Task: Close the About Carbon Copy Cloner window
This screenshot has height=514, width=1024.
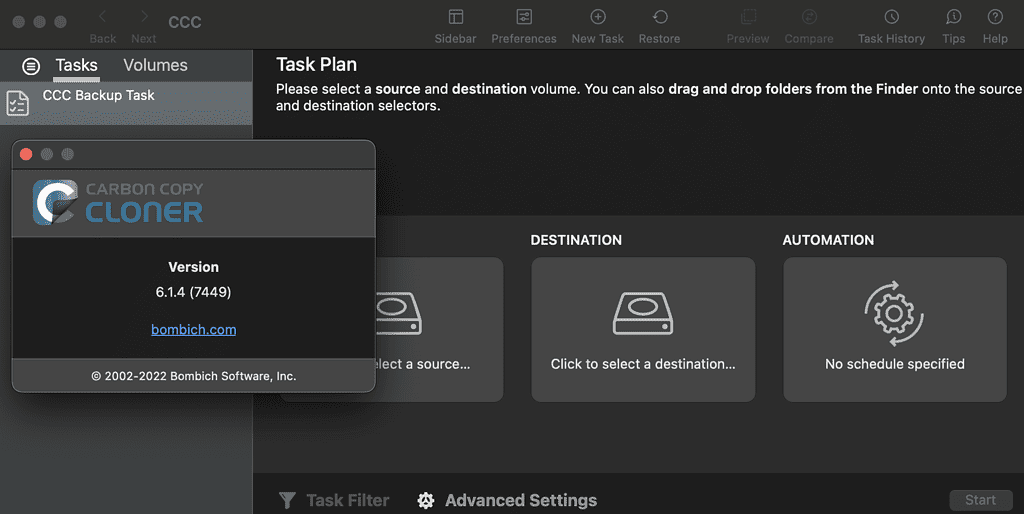Action: pos(26,154)
